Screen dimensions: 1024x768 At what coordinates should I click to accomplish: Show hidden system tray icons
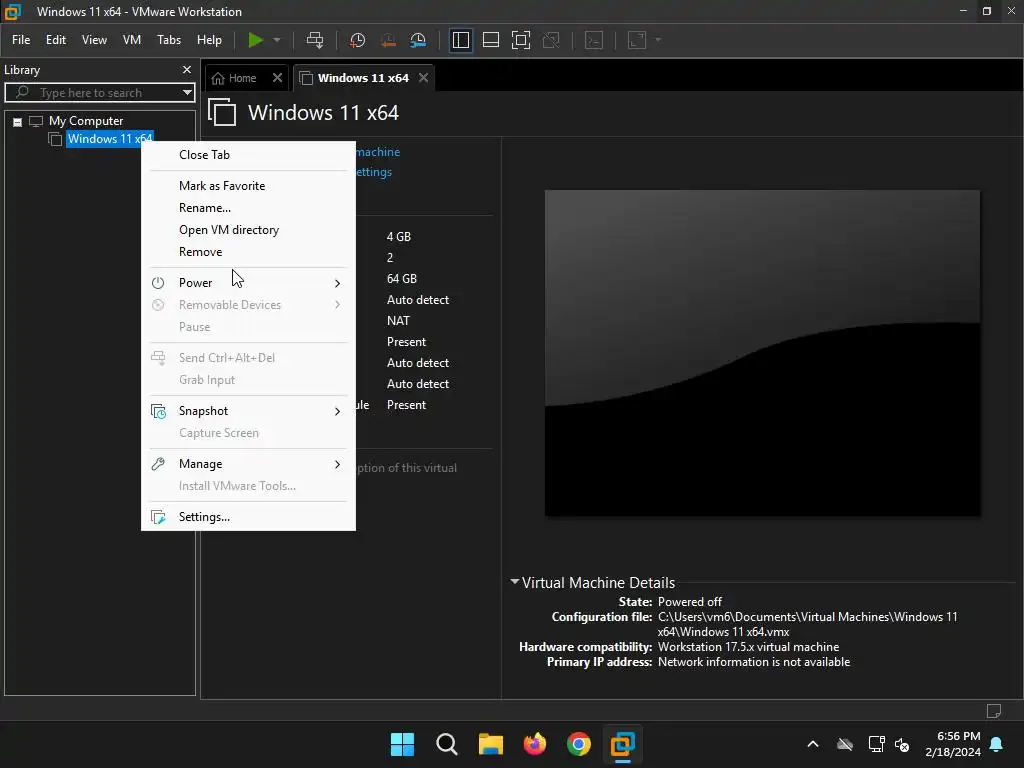point(813,744)
